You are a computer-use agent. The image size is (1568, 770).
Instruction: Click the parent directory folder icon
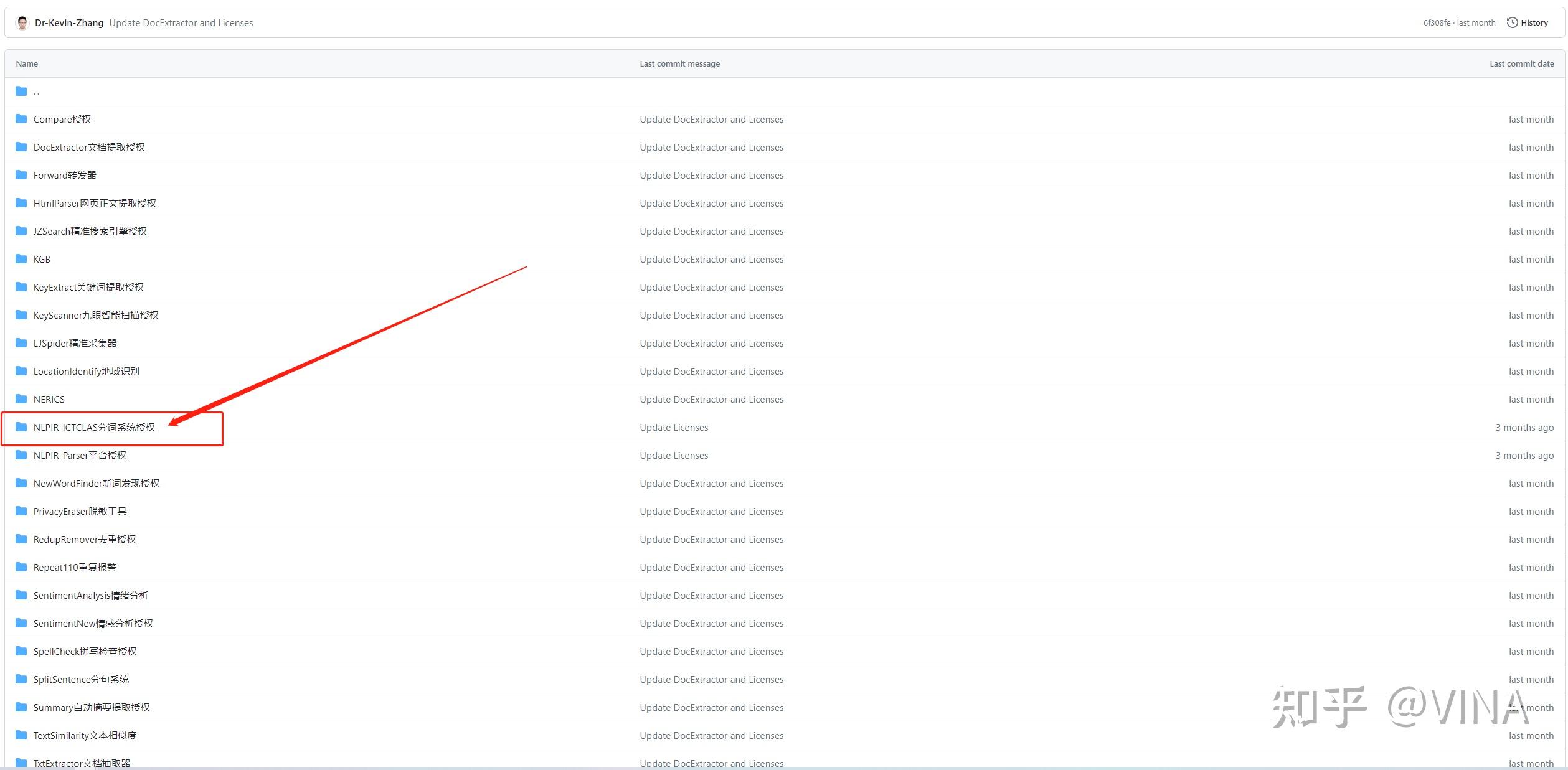coord(21,91)
